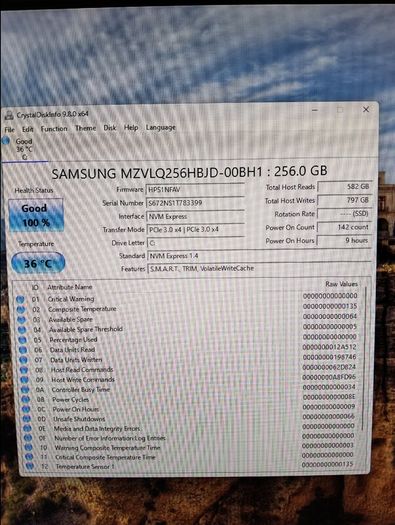
Task: Click the Features field with S.M.A.R.T., TRIM
Action: [259, 269]
